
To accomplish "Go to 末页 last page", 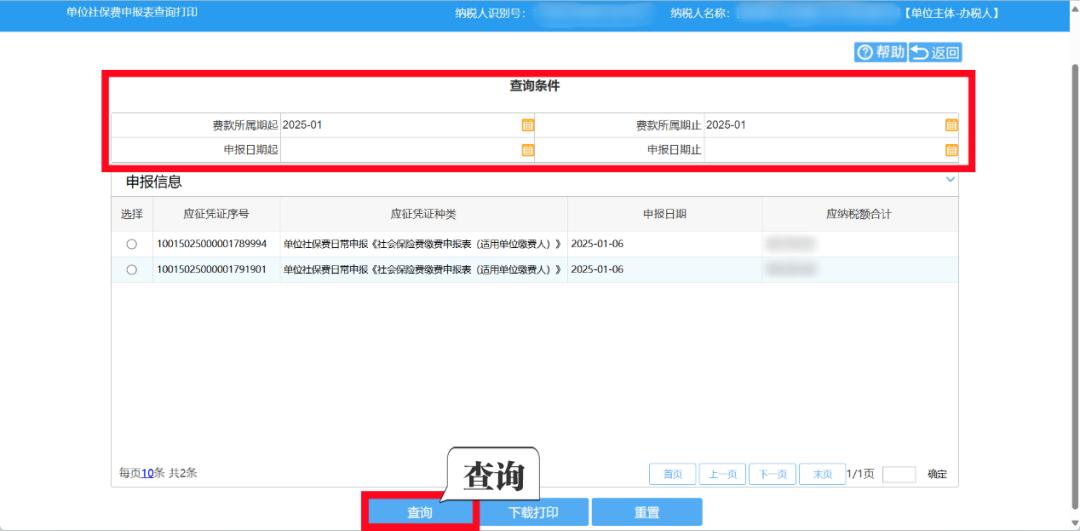I will (822, 474).
